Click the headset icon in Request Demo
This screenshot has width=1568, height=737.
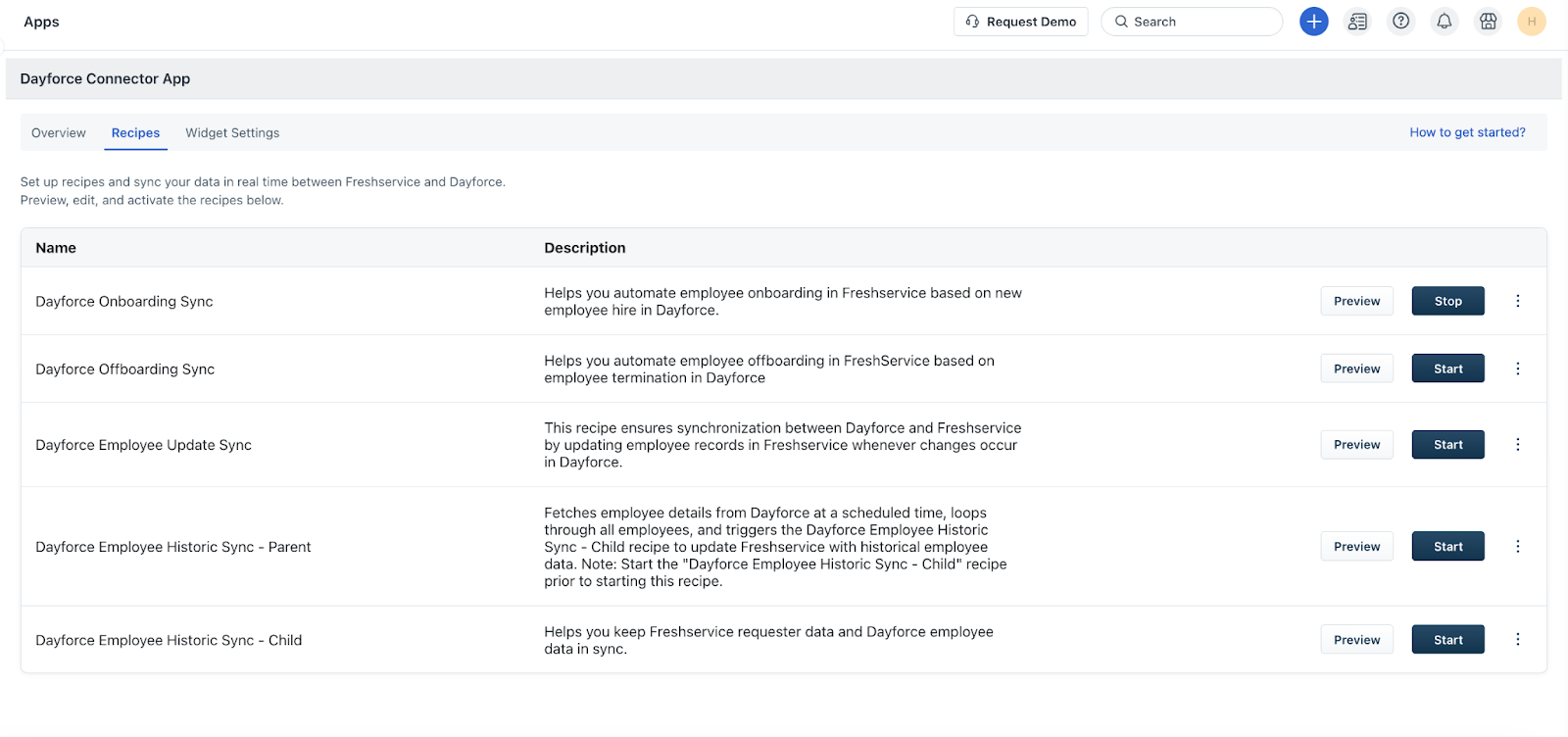(x=972, y=22)
